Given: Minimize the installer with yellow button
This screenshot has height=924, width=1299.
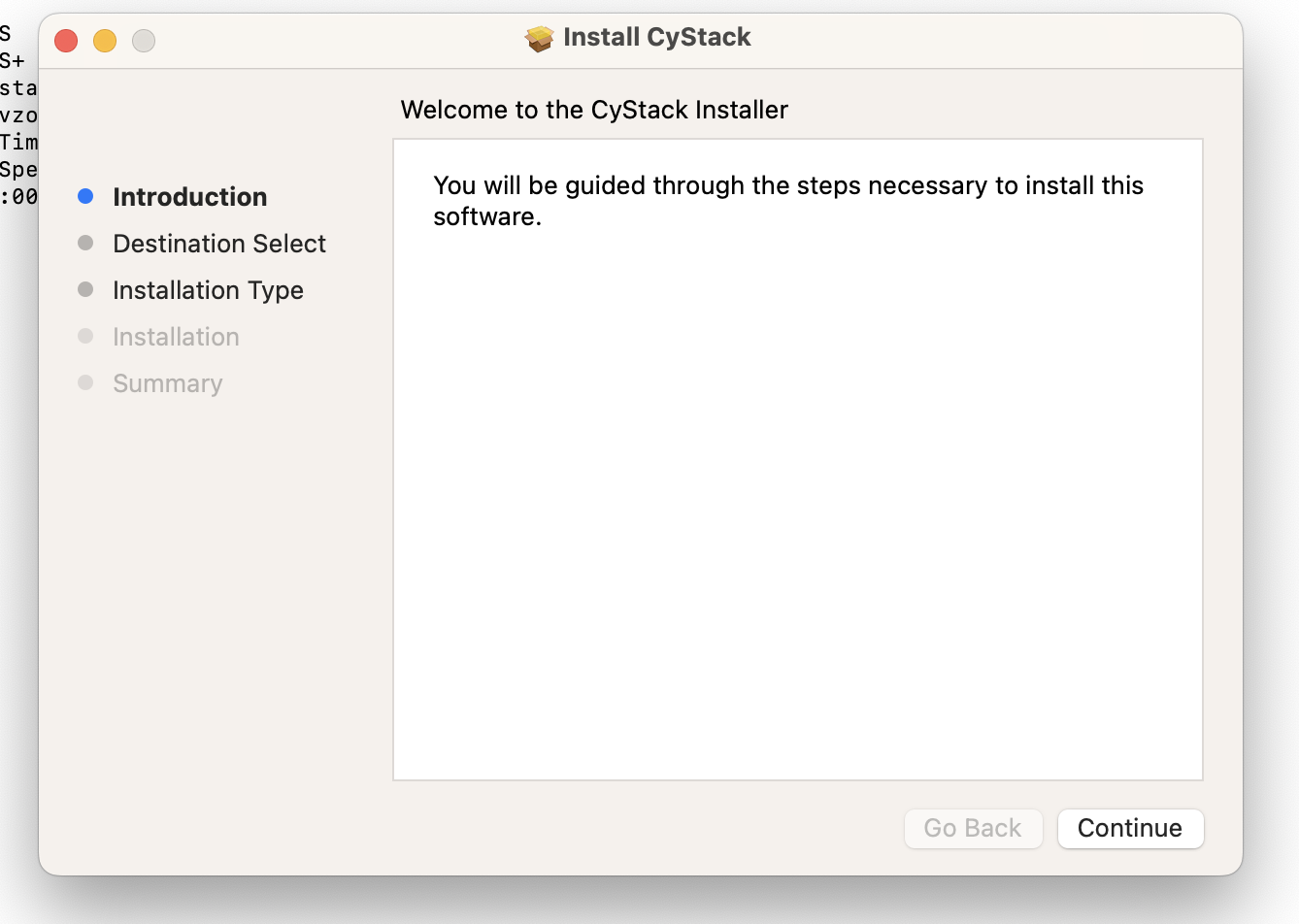Looking at the screenshot, I should pos(105,41).
